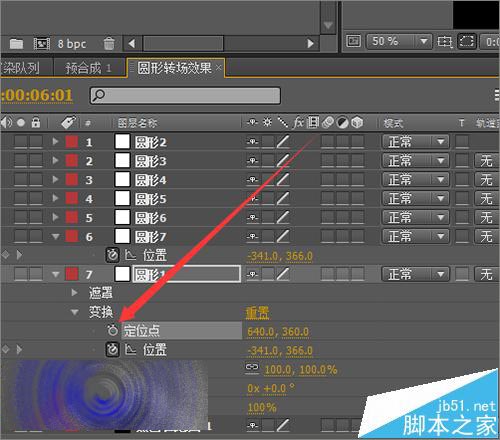Collapse the 变换 group
500x440 pixels.
(x=75, y=312)
